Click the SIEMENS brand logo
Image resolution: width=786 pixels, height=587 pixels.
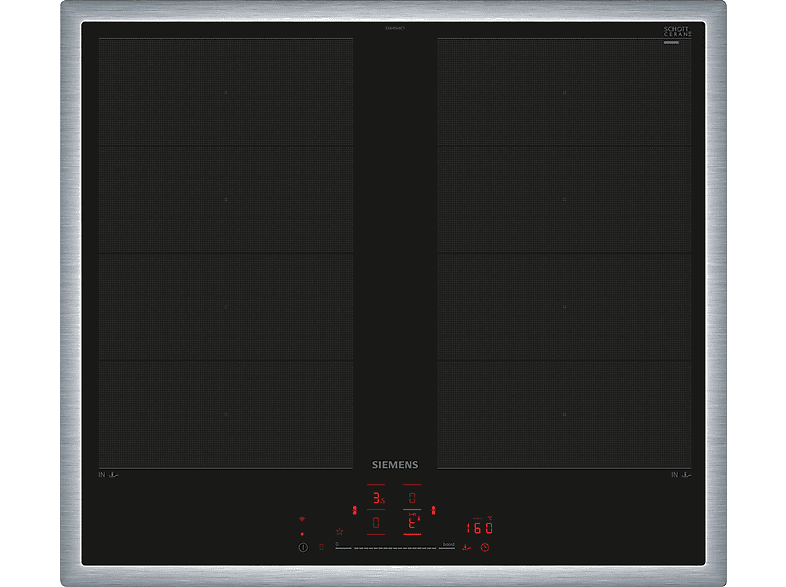click(x=395, y=465)
